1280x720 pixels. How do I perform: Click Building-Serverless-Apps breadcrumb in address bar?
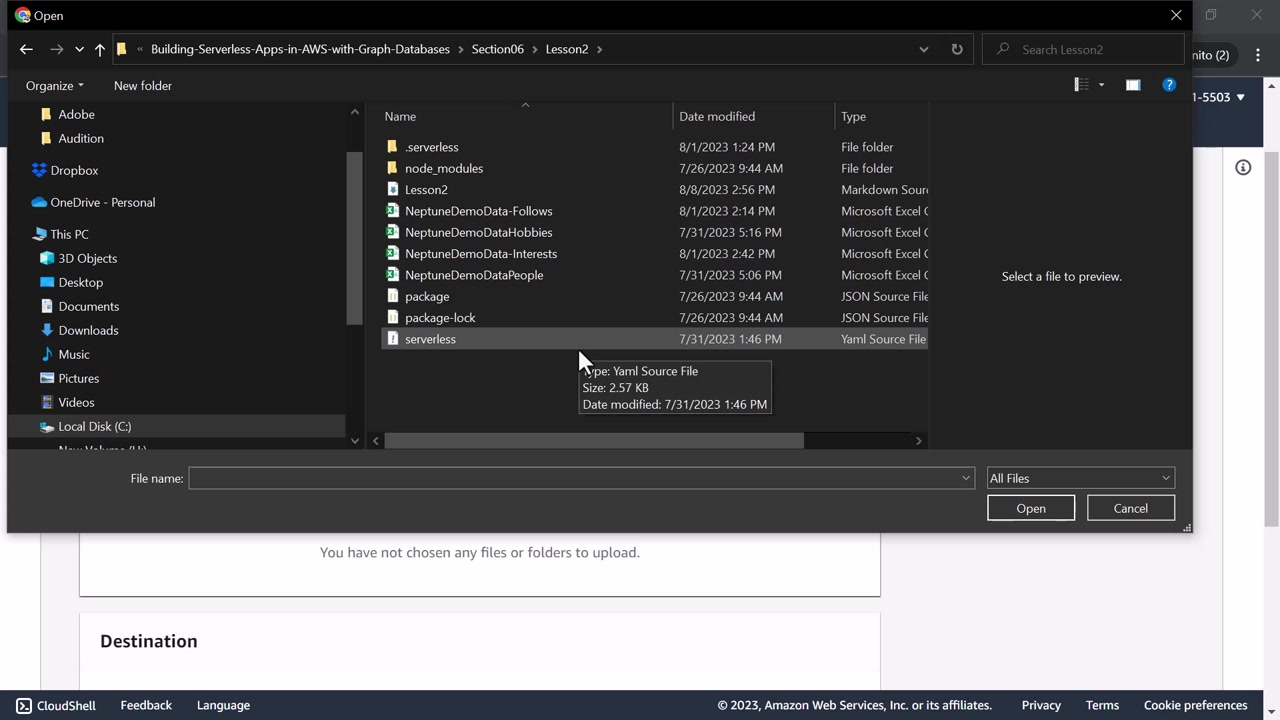[x=300, y=49]
